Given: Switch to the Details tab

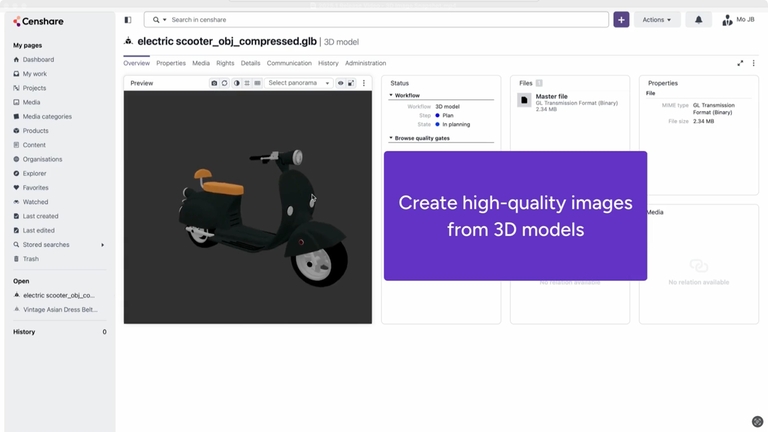Looking at the screenshot, I should (x=250, y=63).
